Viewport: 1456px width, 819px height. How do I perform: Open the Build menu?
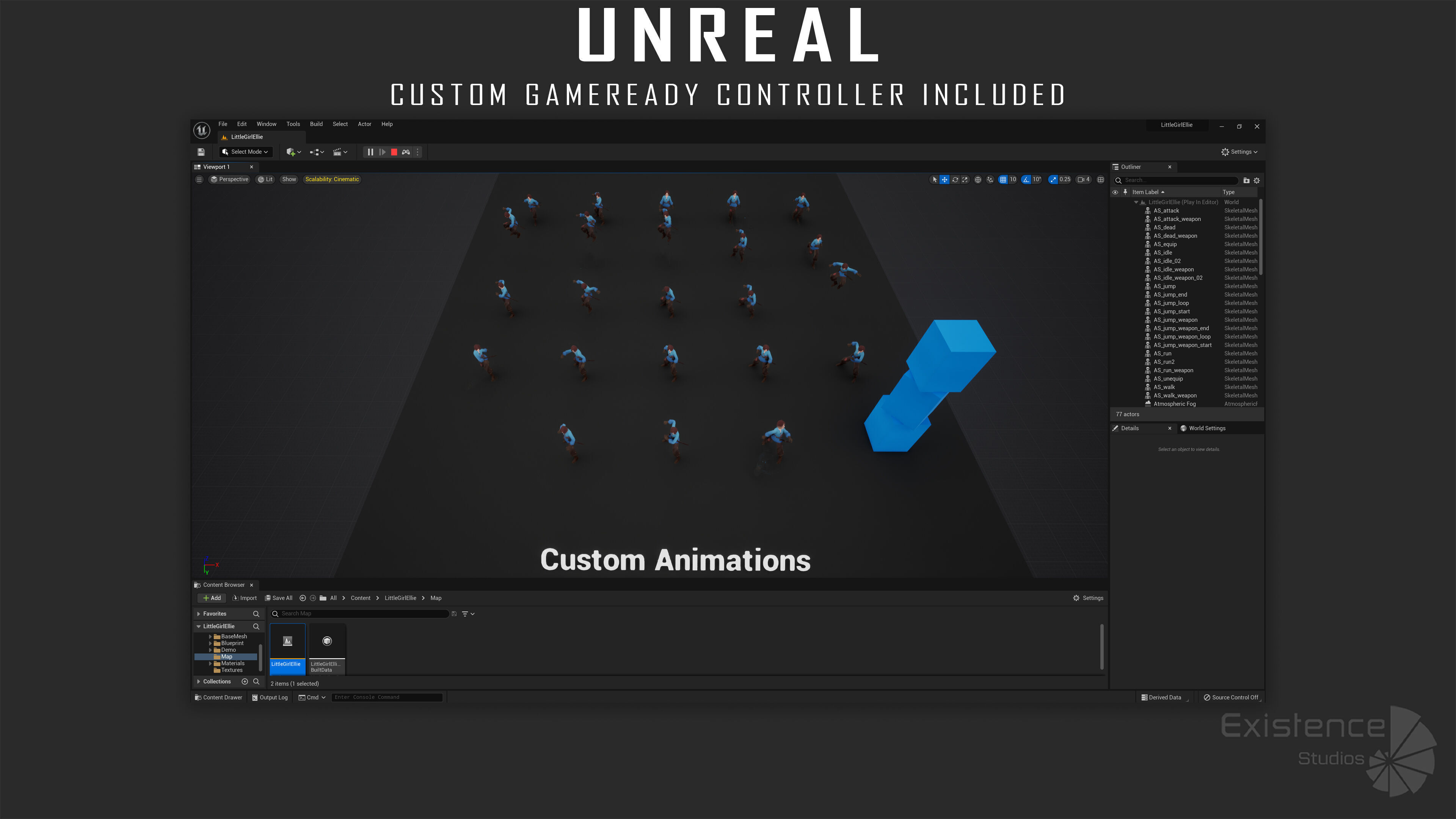(x=316, y=124)
